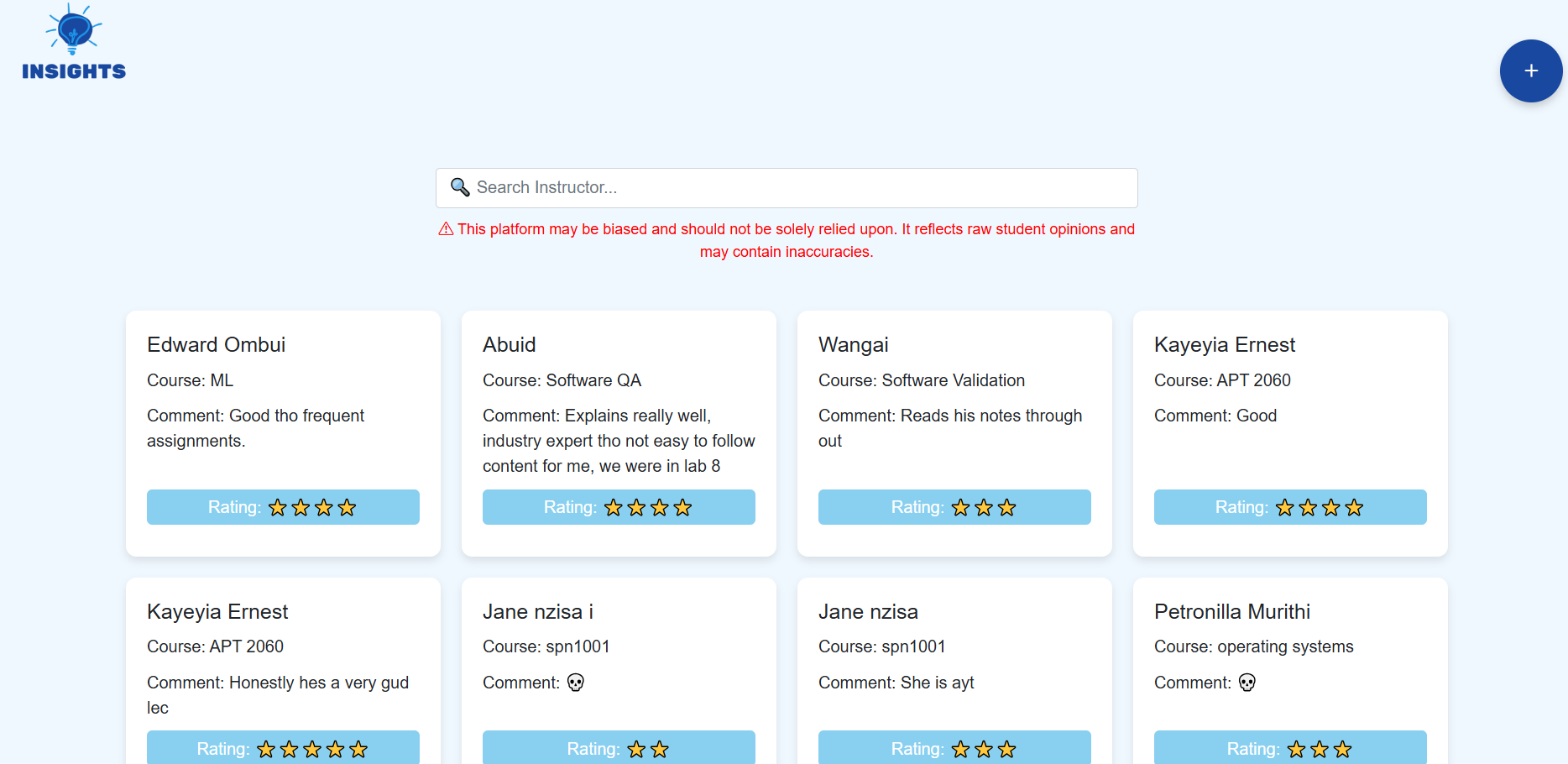Click the fifth star on Kayeyia Ernest's bottom card
Viewport: 1568px width, 764px height.
point(360,748)
